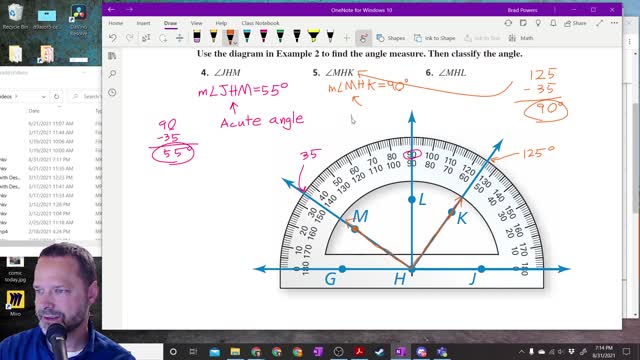640x360 pixels.
Task: Open the View tab
Action: point(196,23)
